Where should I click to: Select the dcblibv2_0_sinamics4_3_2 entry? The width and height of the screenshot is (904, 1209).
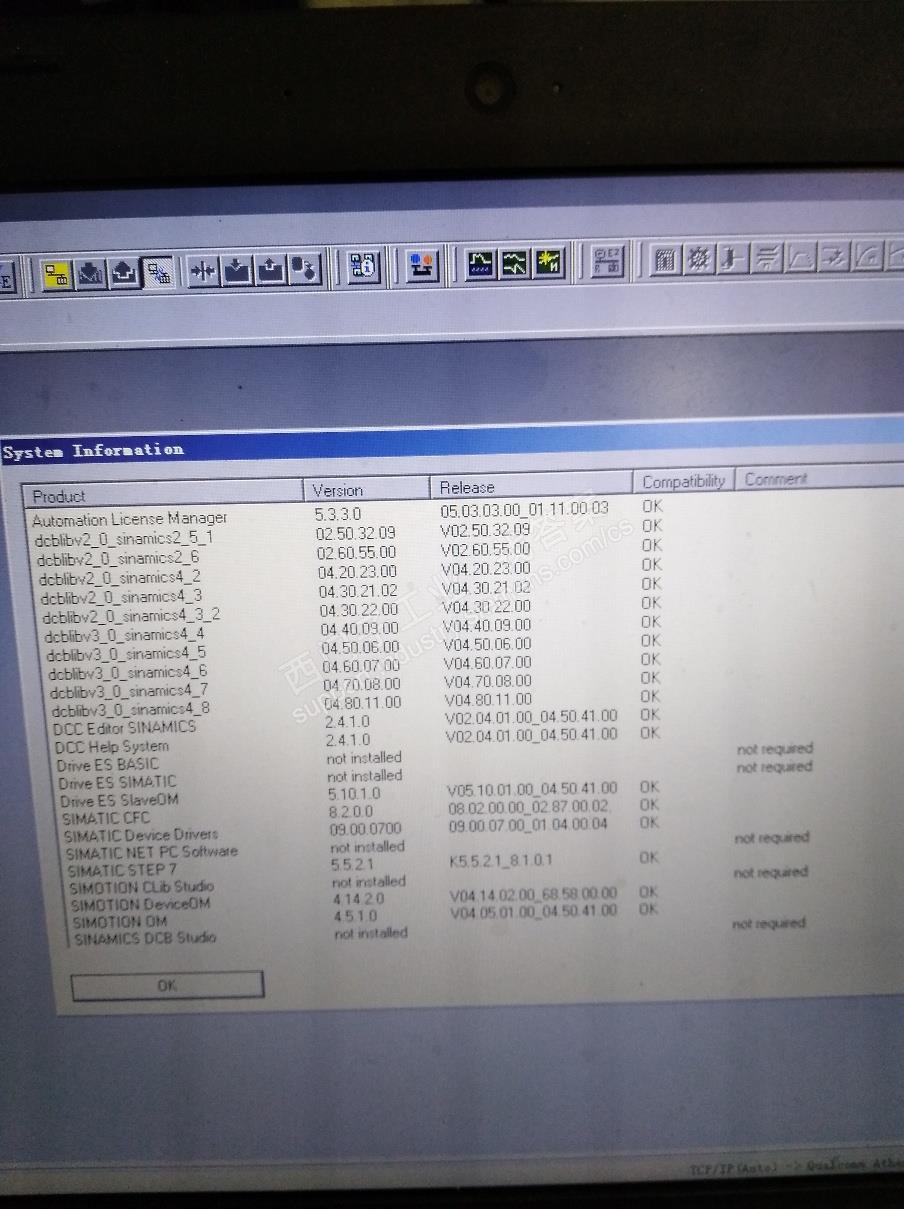click(x=131, y=616)
